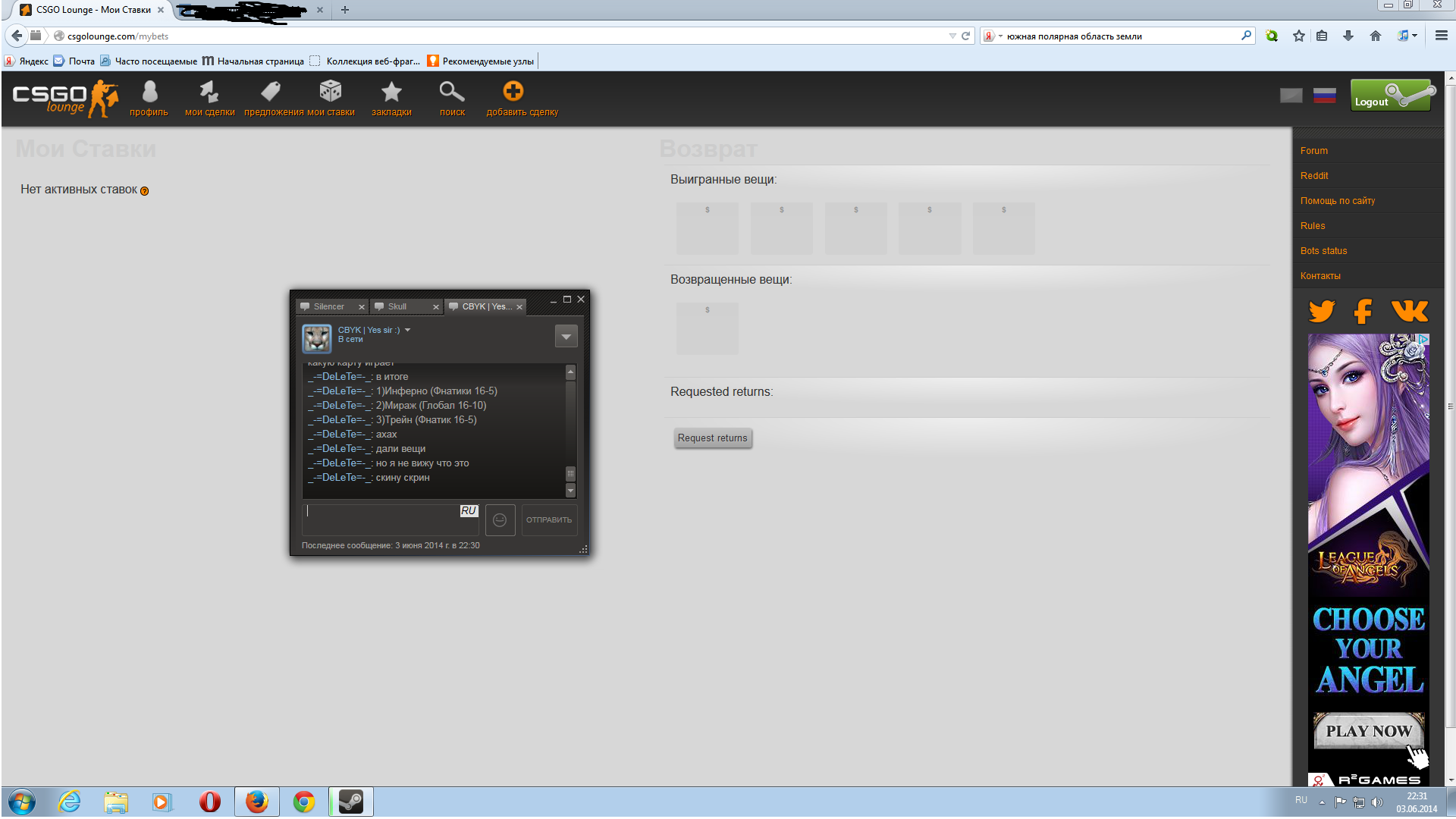1456x819 pixels.
Task: Close the Skull chat tab
Action: pyautogui.click(x=436, y=307)
